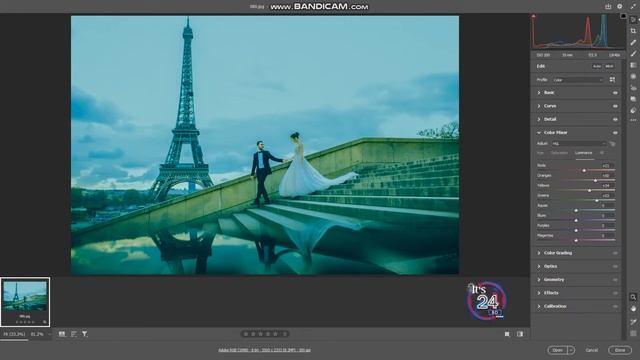Open the arrow next to Open button

pyautogui.click(x=571, y=350)
